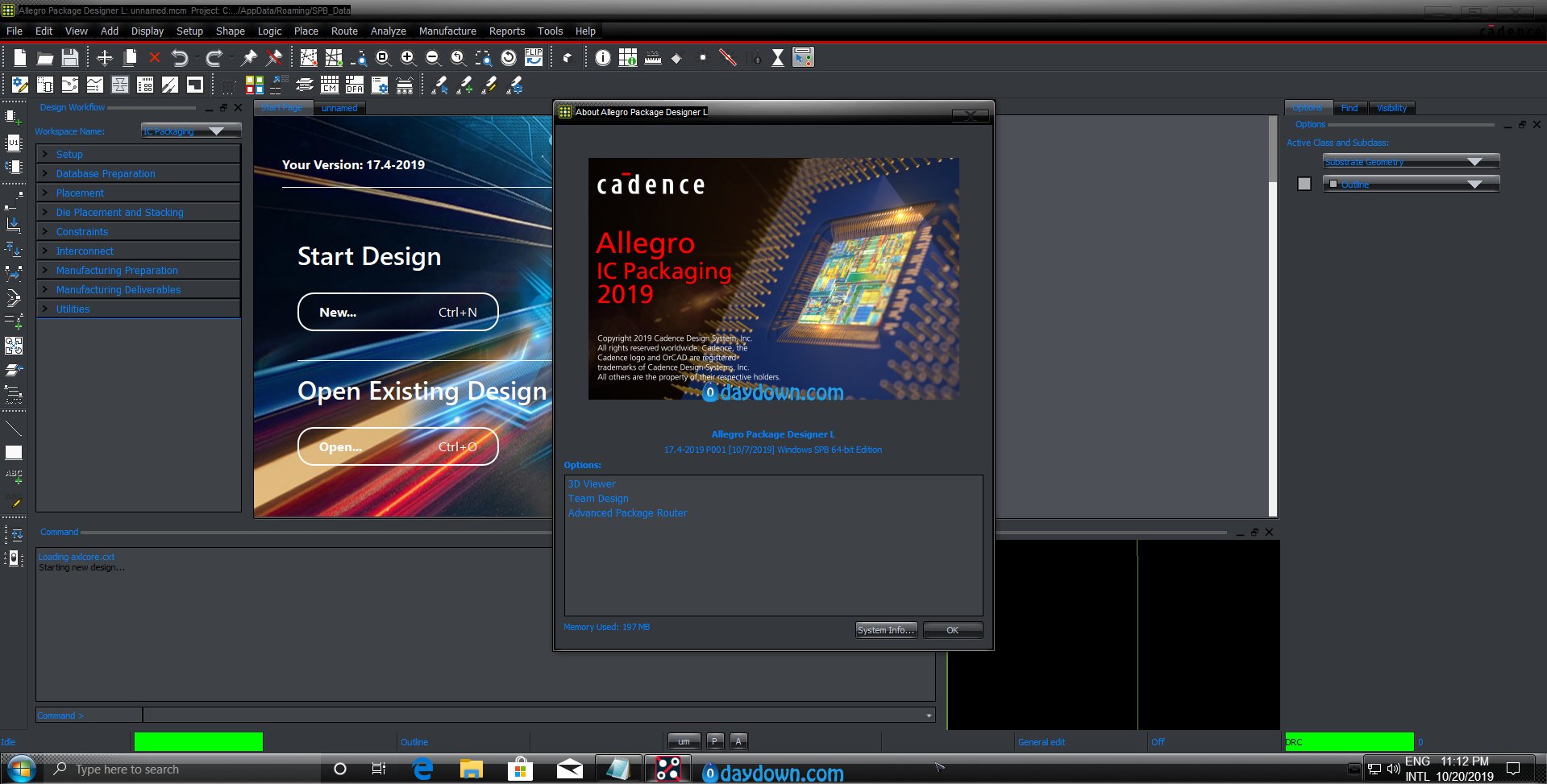This screenshot has width=1547, height=784.
Task: Open the Outline subclass dropdown
Action: [x=1411, y=184]
